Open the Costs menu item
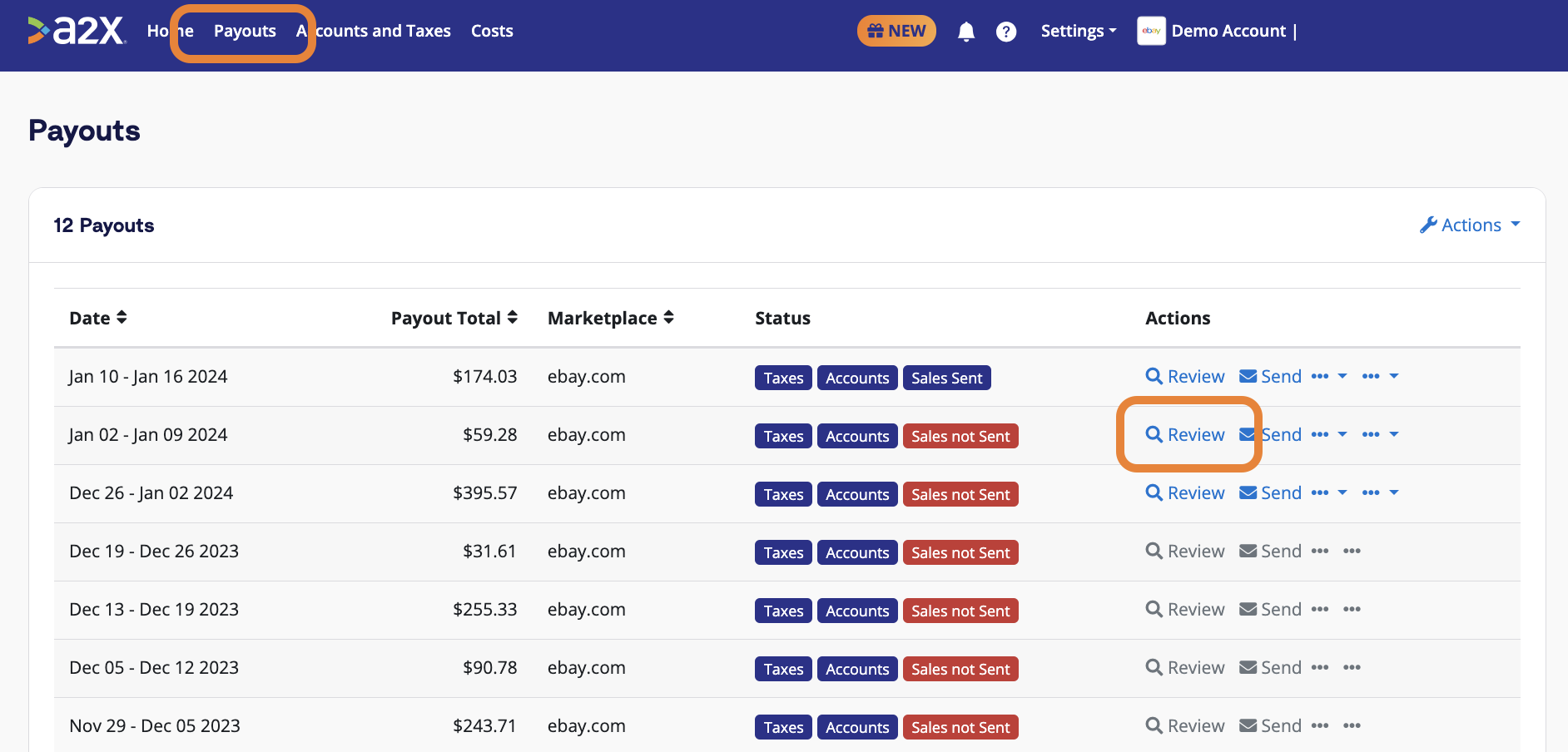 (x=492, y=31)
